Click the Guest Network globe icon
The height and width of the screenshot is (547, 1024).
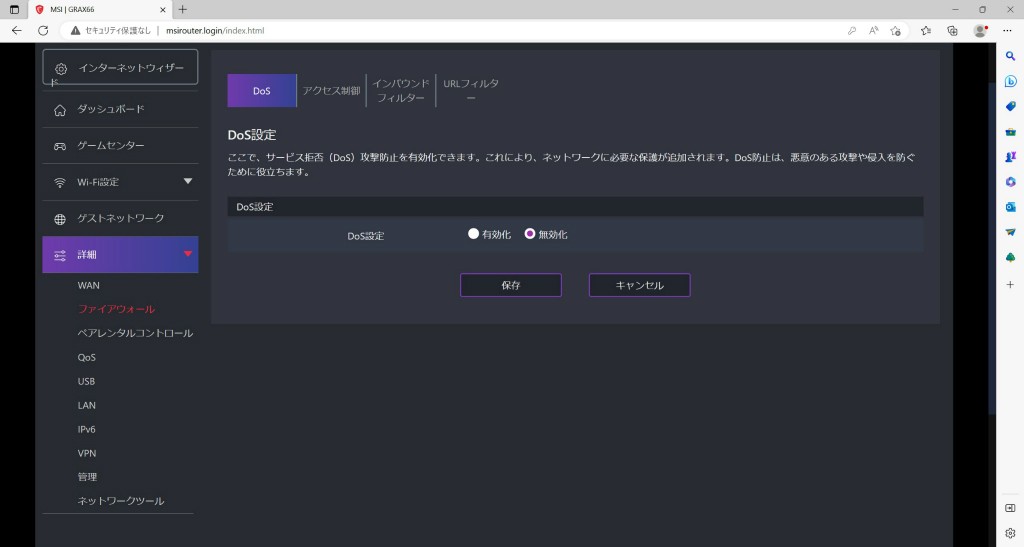pos(60,219)
